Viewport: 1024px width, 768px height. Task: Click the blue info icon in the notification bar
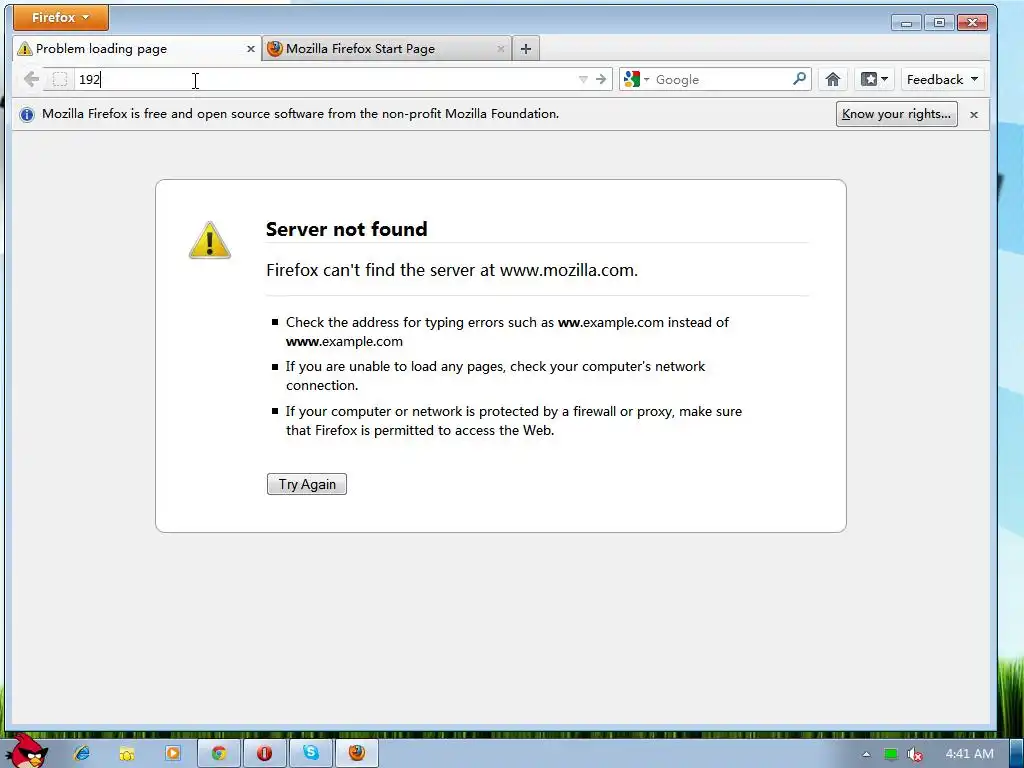(x=27, y=115)
